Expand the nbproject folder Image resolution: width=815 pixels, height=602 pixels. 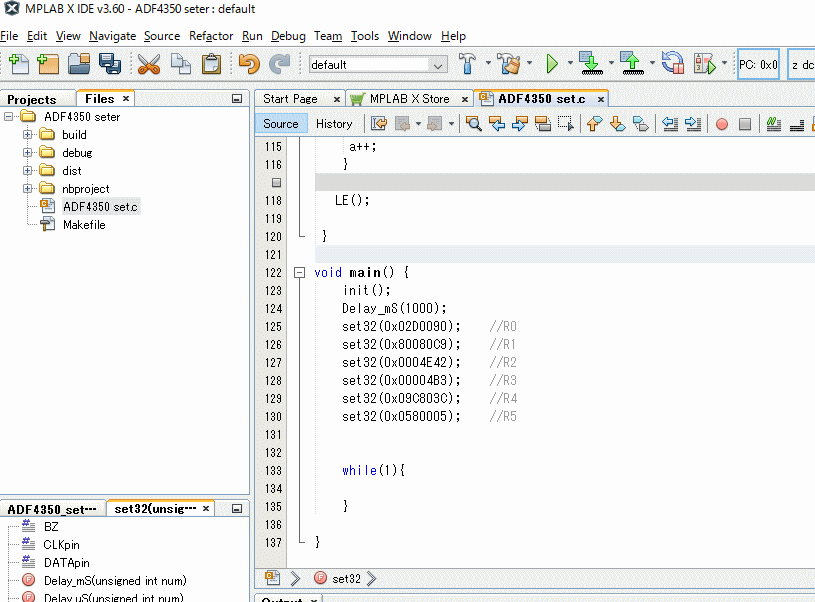[x=27, y=189]
